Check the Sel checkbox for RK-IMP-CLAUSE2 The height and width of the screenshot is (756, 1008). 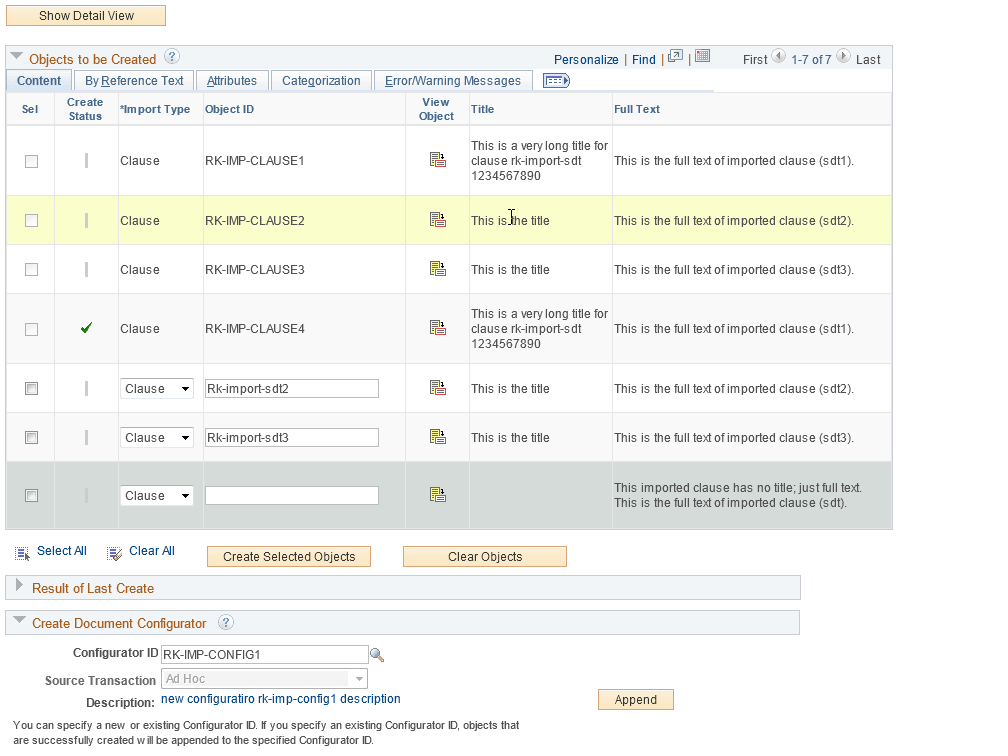pos(30,220)
